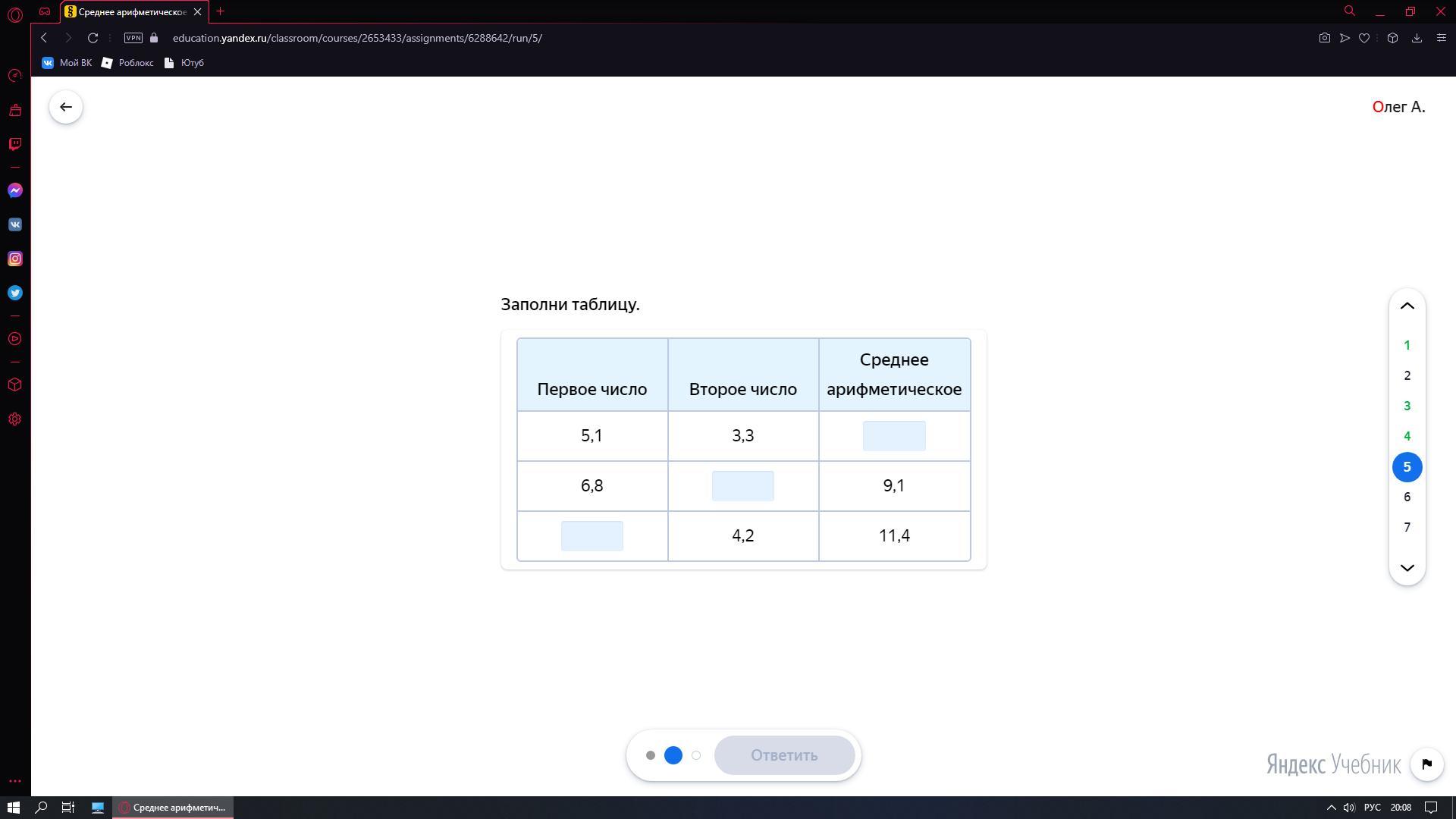
Task: Open the VK sidebar messenger icon
Action: tap(15, 224)
